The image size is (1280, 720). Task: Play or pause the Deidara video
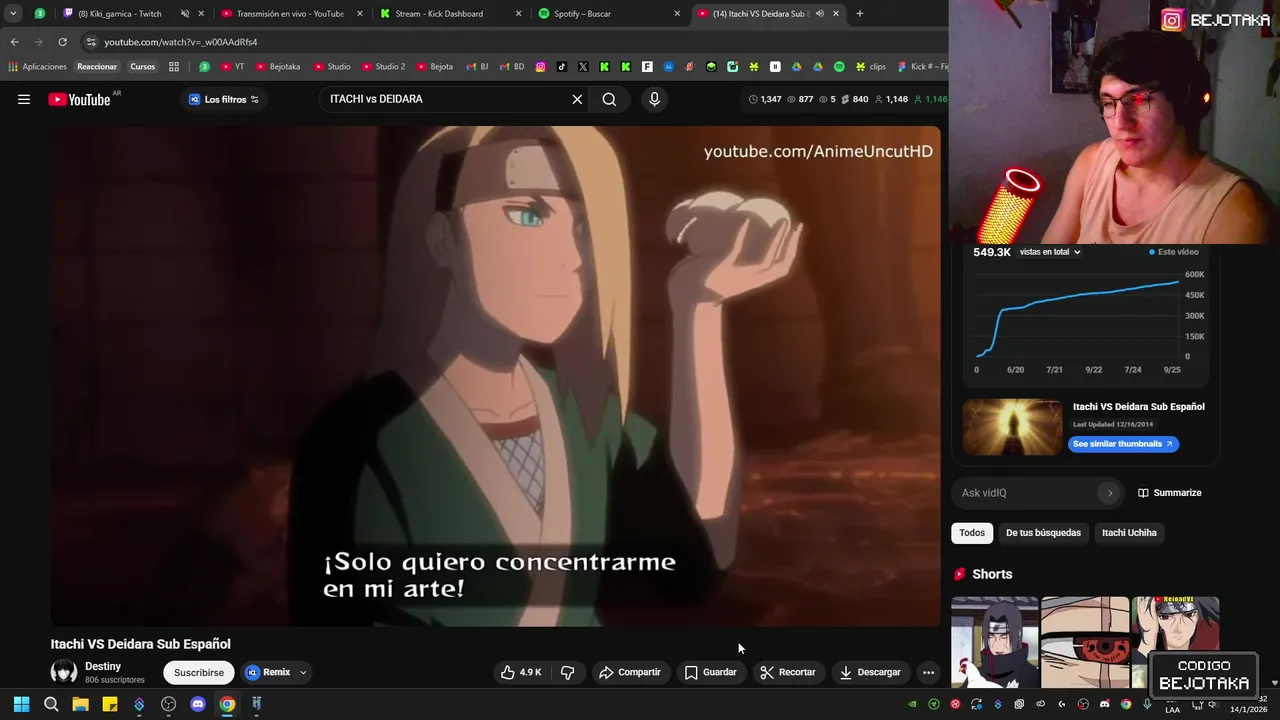coord(496,376)
